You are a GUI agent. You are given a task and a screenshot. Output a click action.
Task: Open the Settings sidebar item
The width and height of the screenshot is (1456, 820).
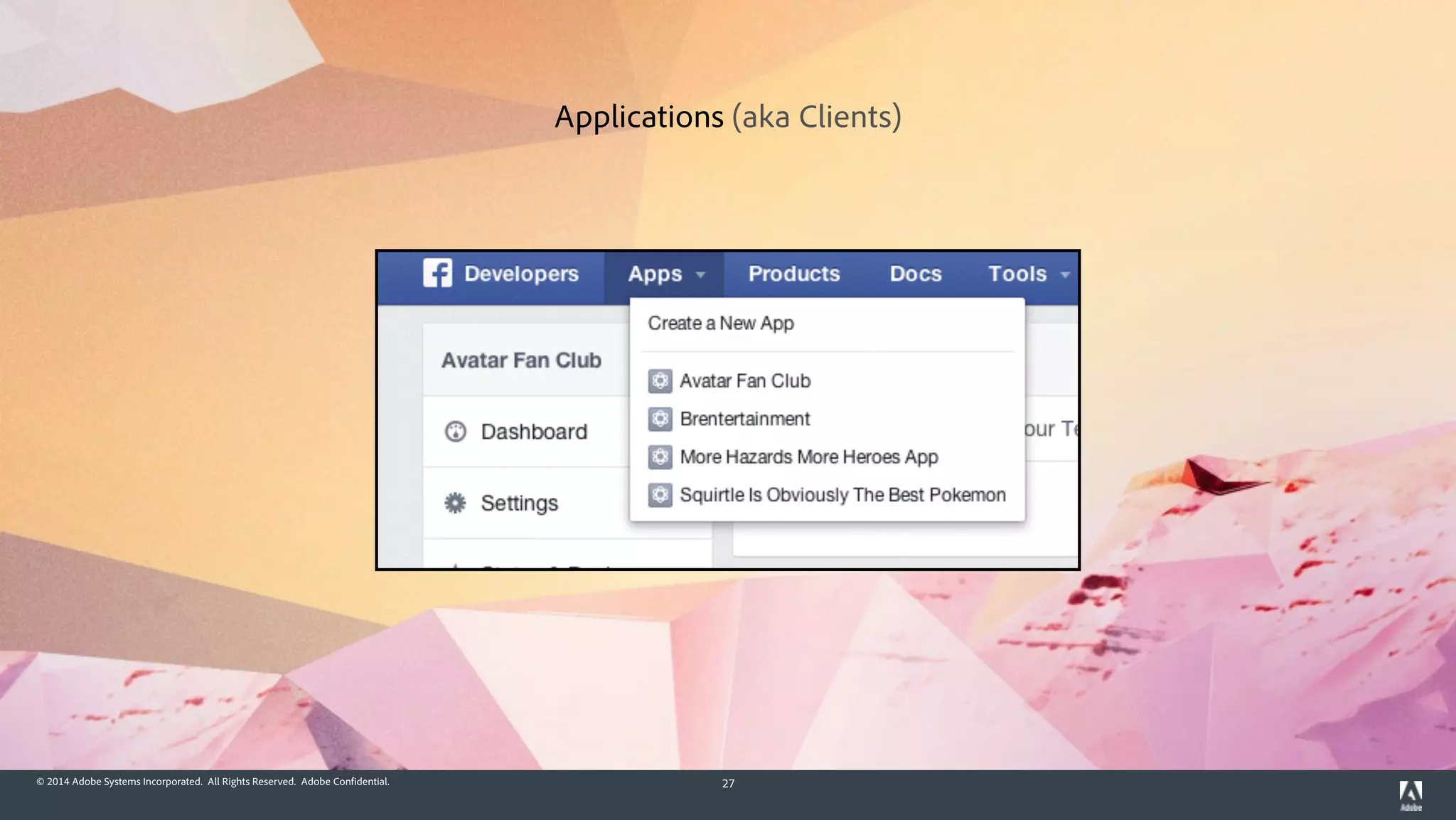click(x=526, y=503)
